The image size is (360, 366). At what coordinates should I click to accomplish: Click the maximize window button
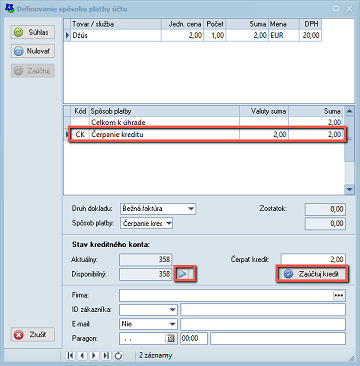336,8
